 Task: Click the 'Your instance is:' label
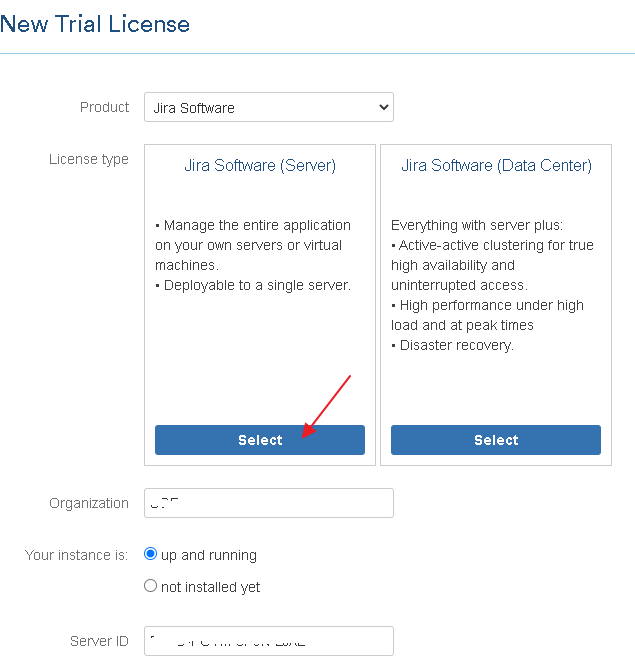[76, 555]
